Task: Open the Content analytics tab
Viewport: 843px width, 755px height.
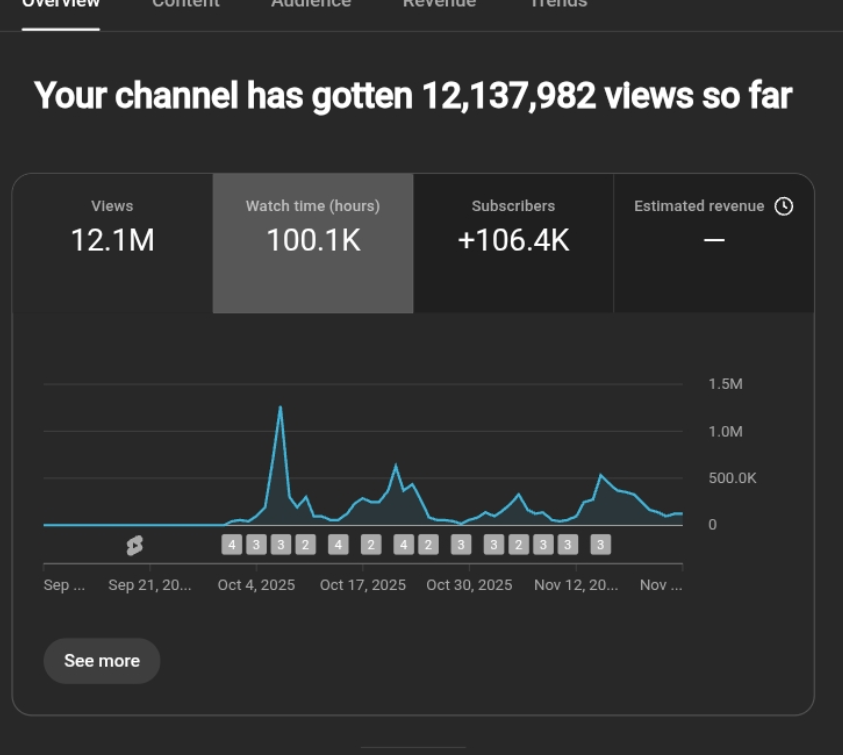Action: 185,5
